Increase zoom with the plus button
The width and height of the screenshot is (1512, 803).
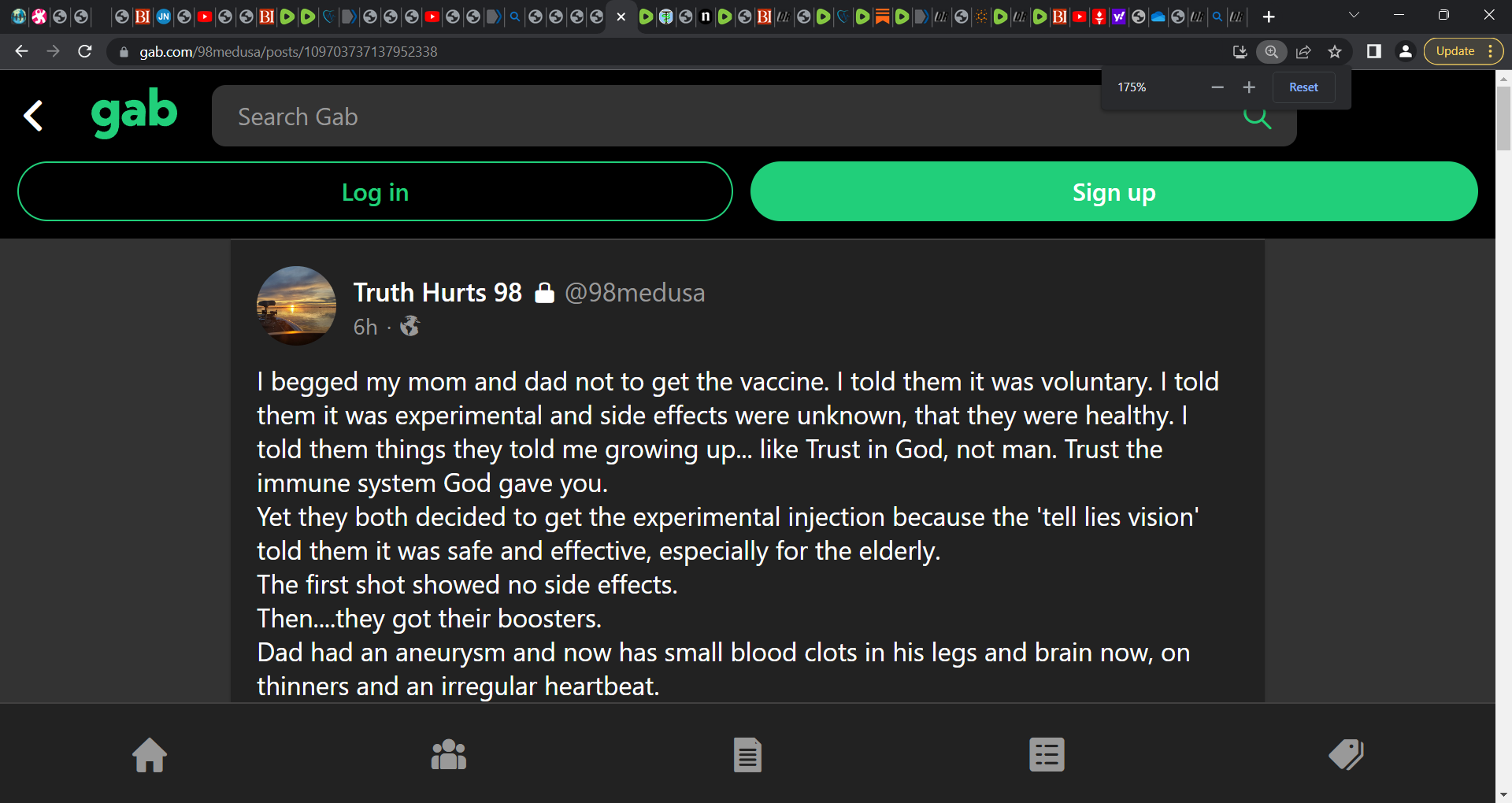pyautogui.click(x=1249, y=87)
